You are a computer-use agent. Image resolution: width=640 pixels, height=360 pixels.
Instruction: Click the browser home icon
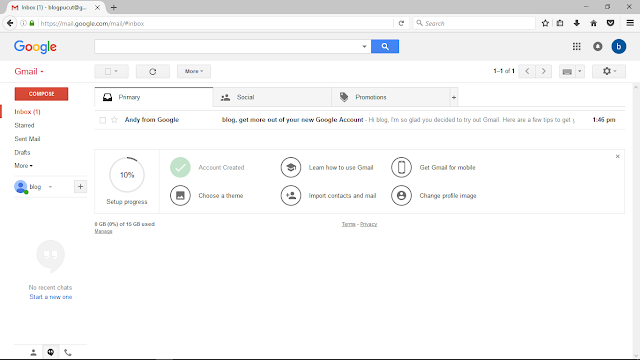pos(593,23)
